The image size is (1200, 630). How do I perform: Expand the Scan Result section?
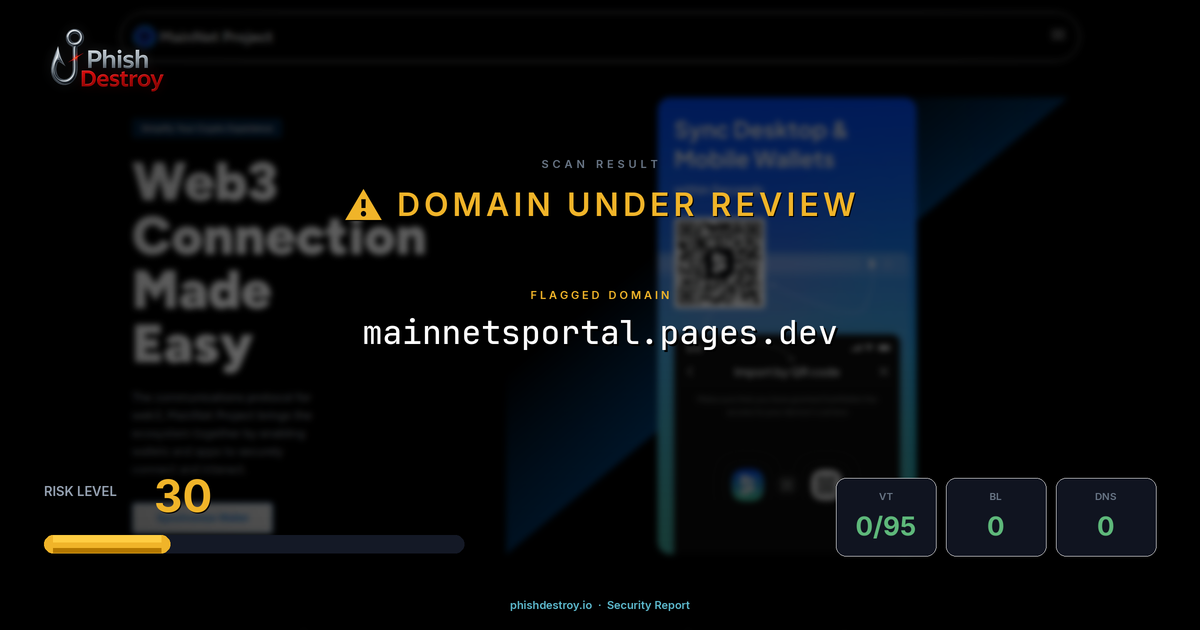pos(600,163)
